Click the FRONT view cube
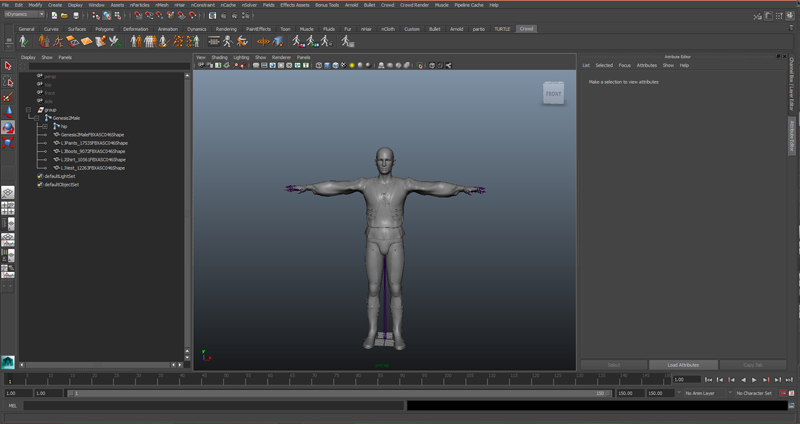Viewport: 800px width, 424px height. coord(553,94)
